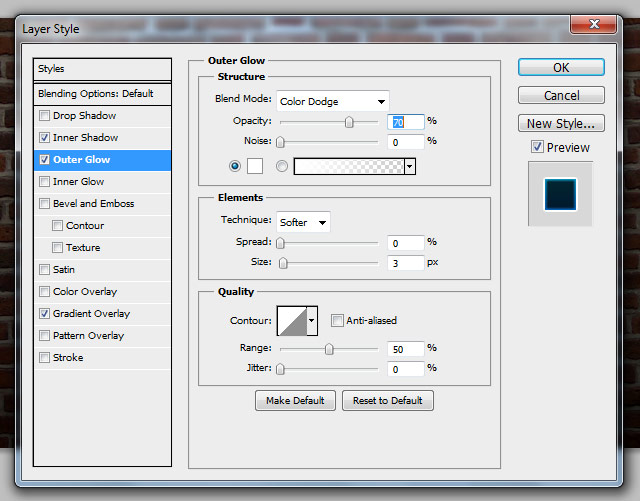Screen dimensions: 640x501
Task: Expand the Contour picker arrow
Action: (312, 321)
